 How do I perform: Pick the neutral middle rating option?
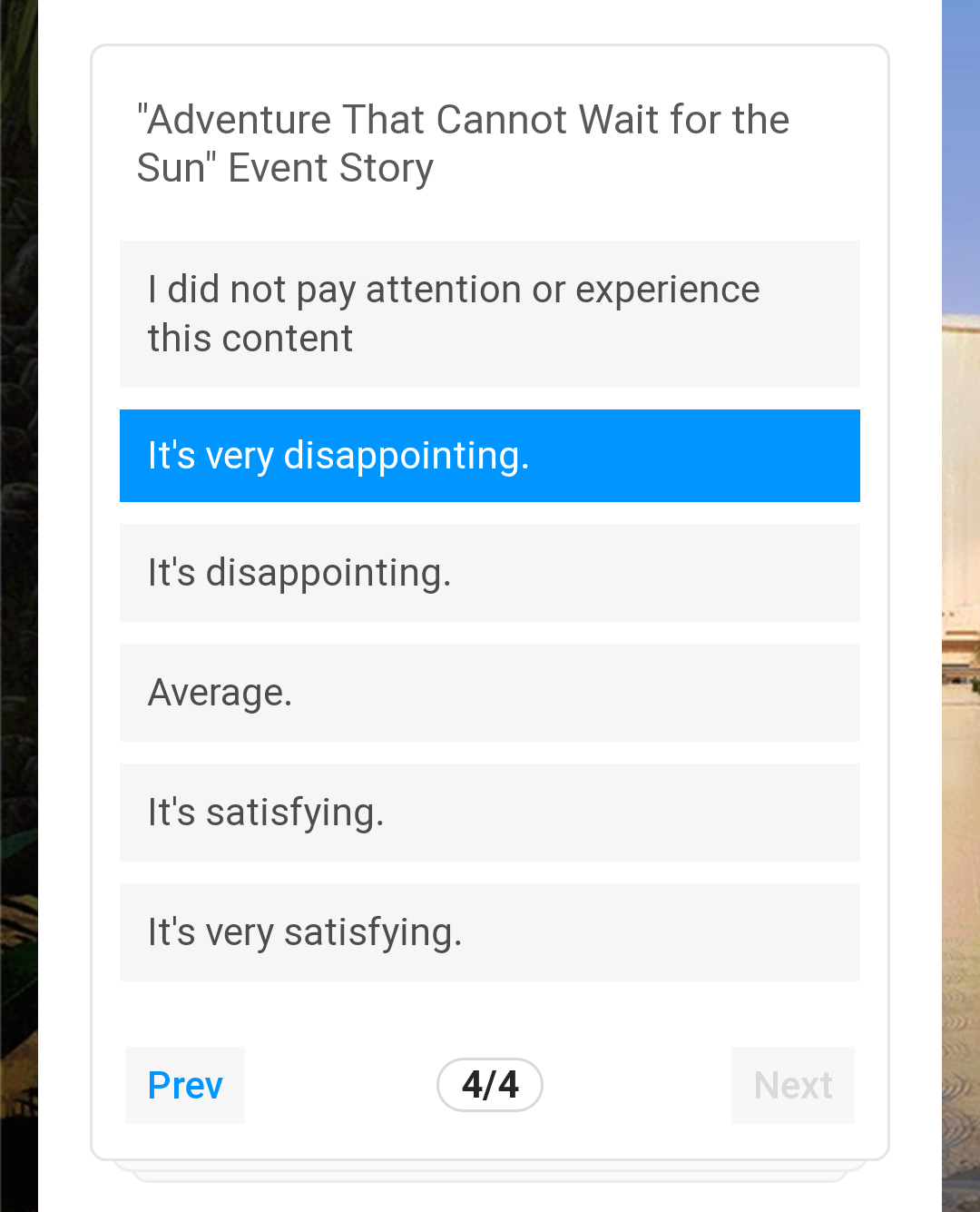tap(490, 693)
